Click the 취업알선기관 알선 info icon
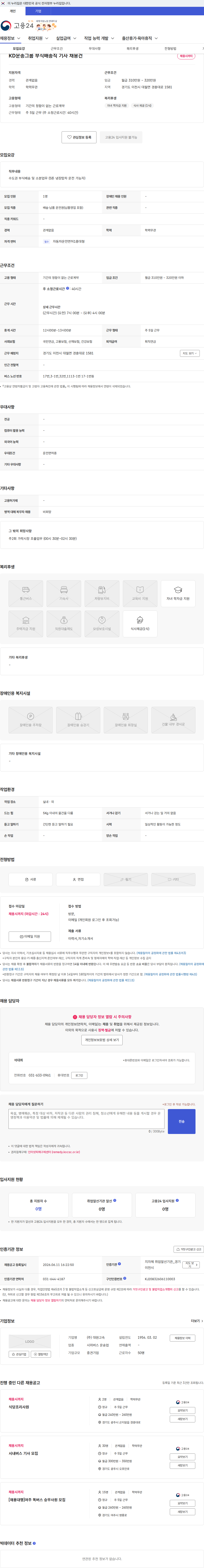The height and width of the screenshot is (1568, 204). [115, 1200]
